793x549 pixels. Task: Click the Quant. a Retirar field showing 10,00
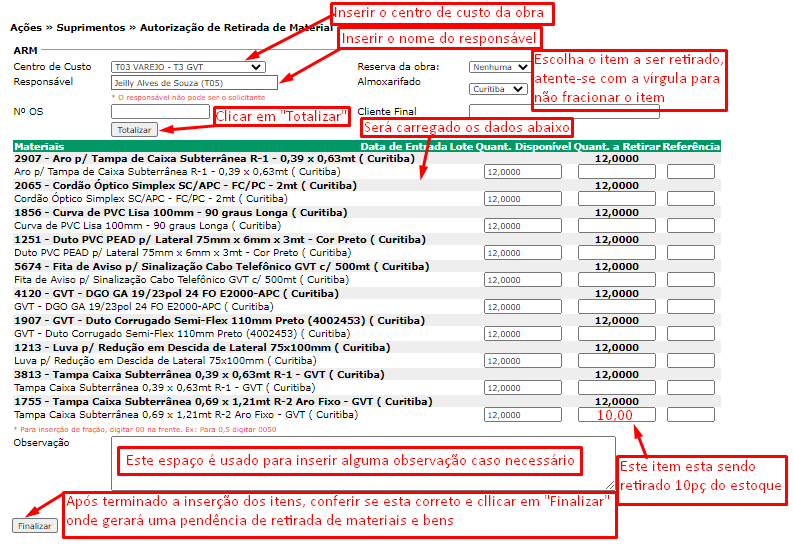coord(617,414)
